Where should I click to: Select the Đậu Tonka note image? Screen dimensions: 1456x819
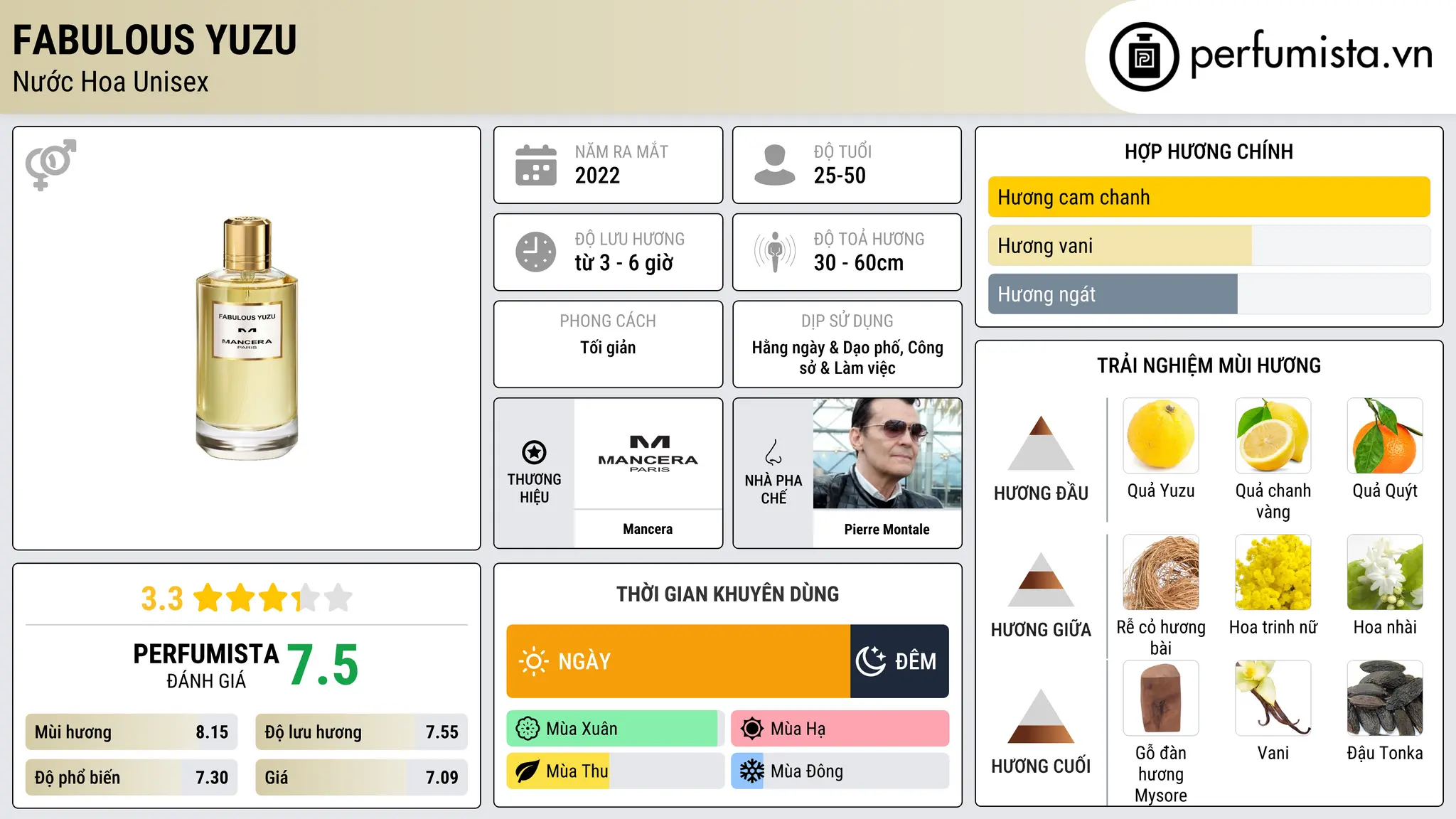(x=1385, y=698)
